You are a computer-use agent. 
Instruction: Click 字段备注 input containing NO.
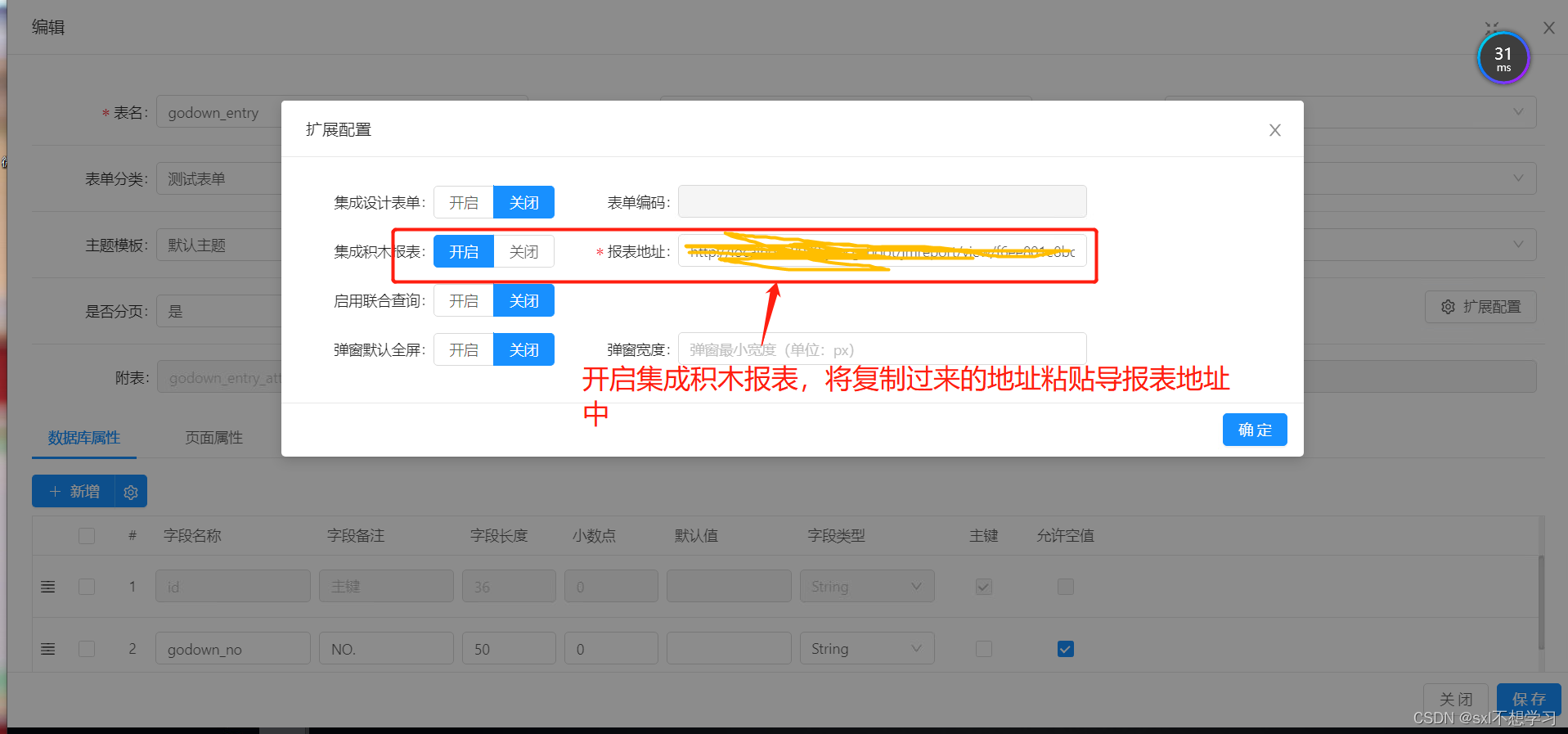(386, 648)
